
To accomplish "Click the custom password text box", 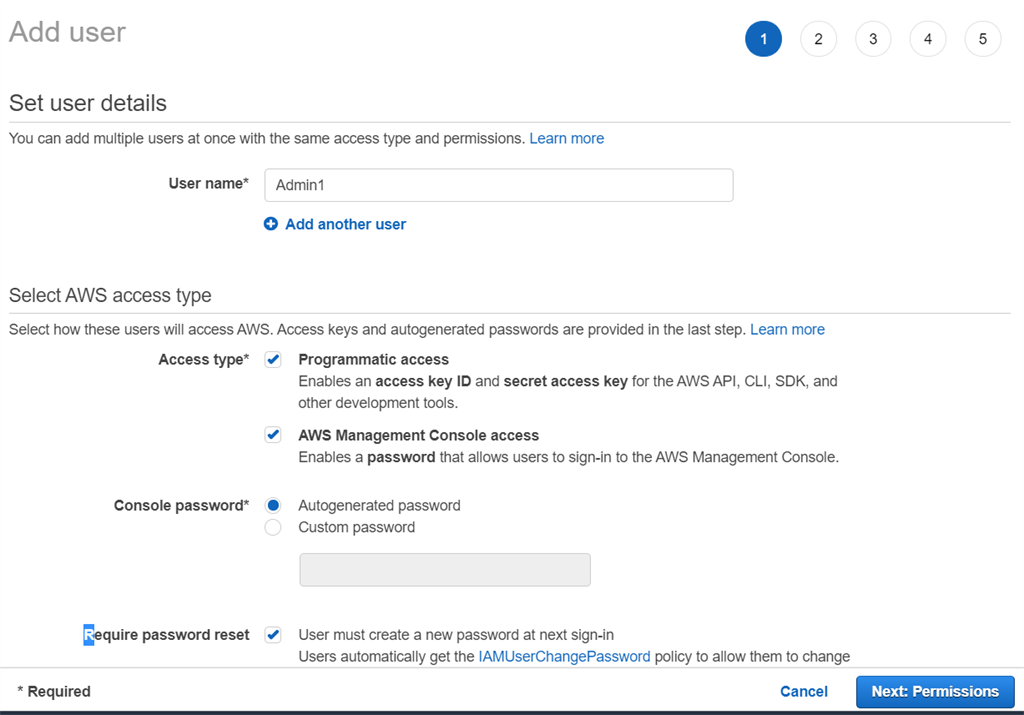I will (x=444, y=569).
